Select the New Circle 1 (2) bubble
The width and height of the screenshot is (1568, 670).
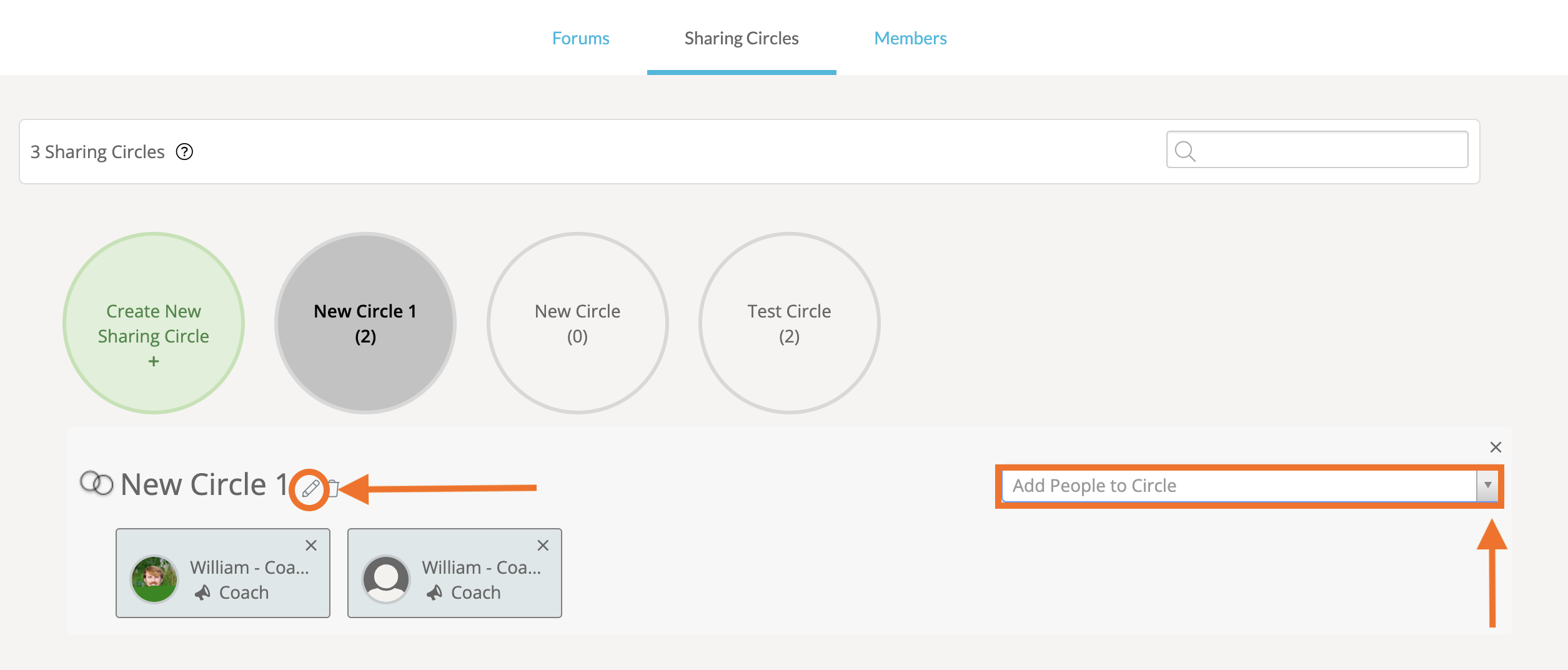[365, 323]
